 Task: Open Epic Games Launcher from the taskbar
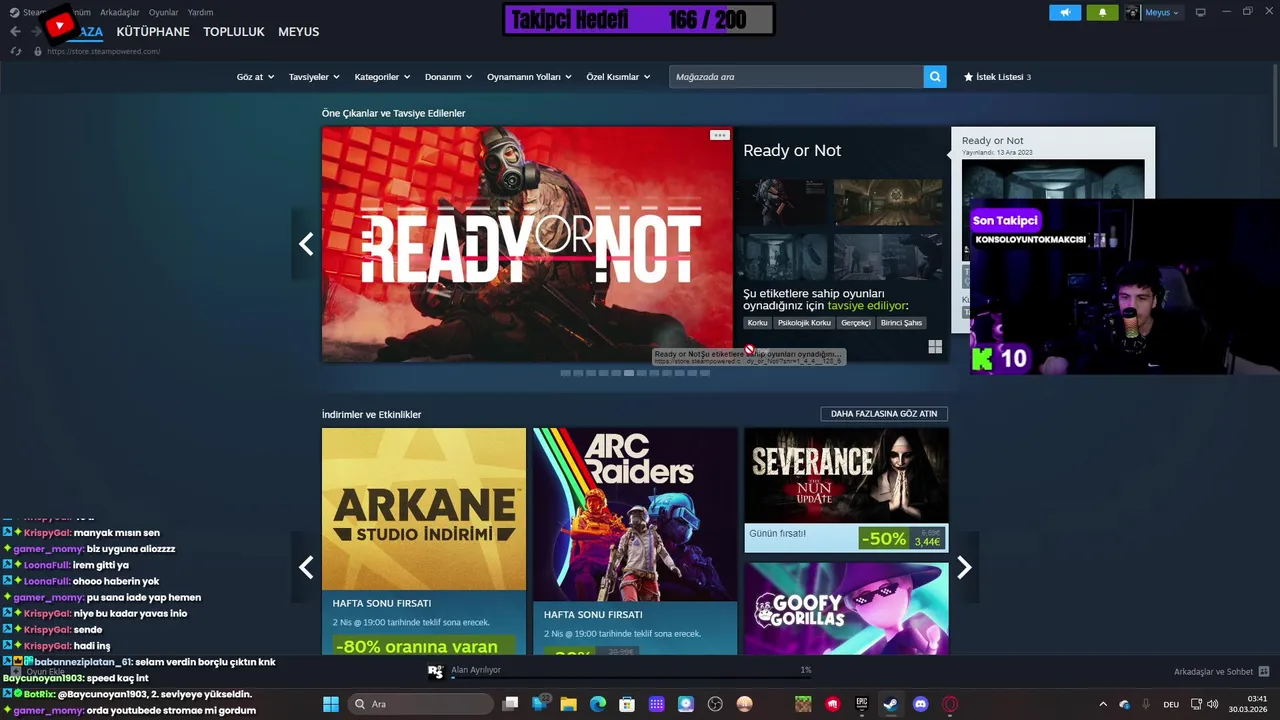click(862, 704)
